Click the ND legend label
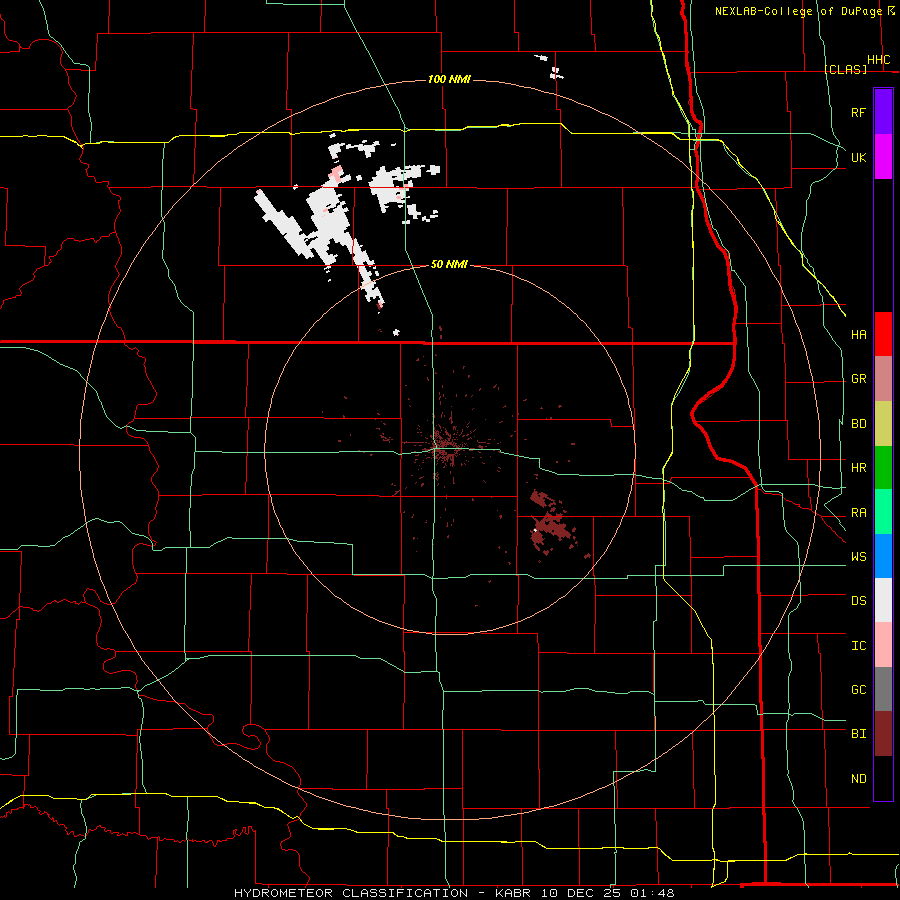 pos(858,779)
